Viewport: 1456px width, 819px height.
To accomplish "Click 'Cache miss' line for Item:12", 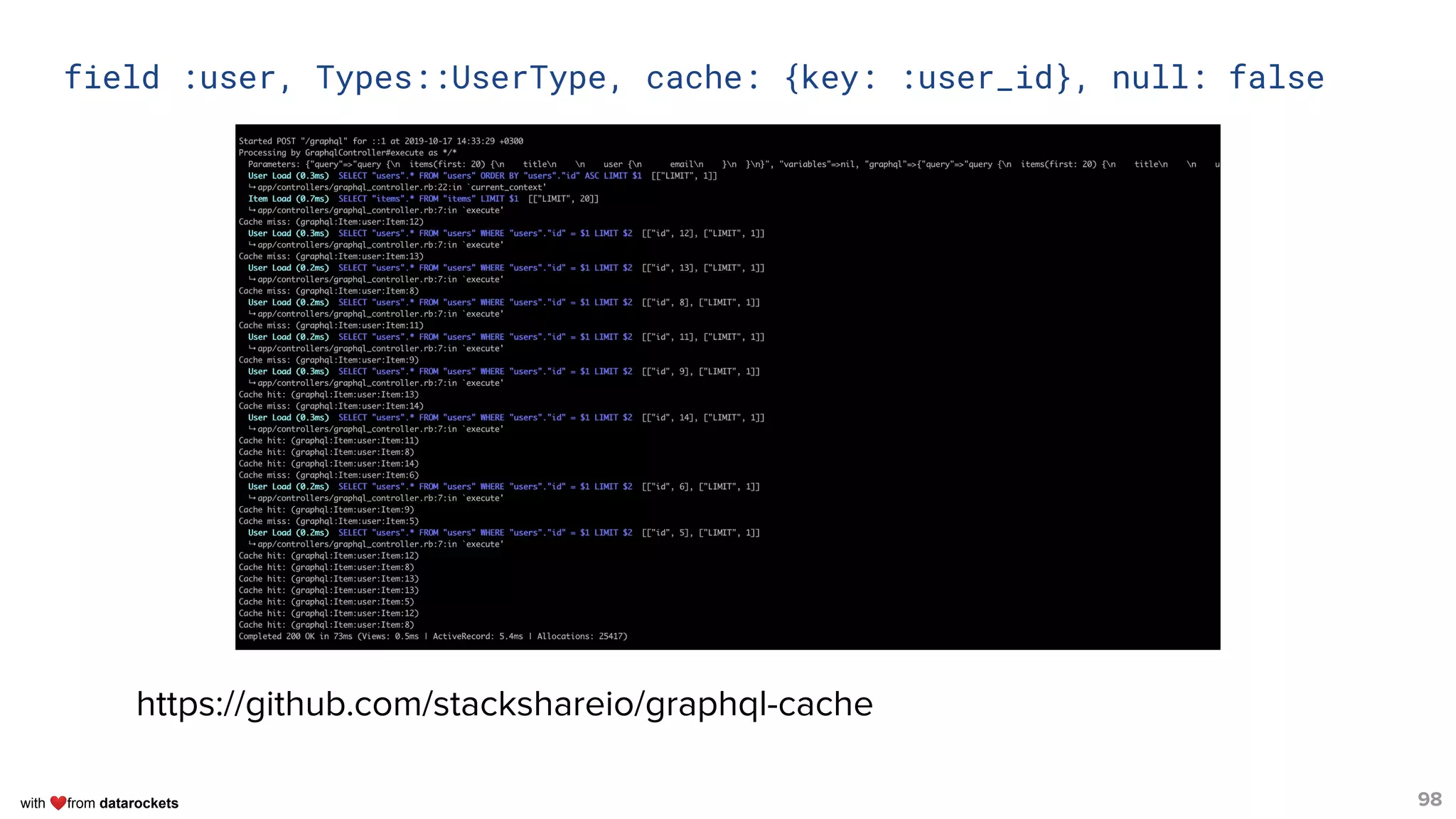I will tap(331, 222).
